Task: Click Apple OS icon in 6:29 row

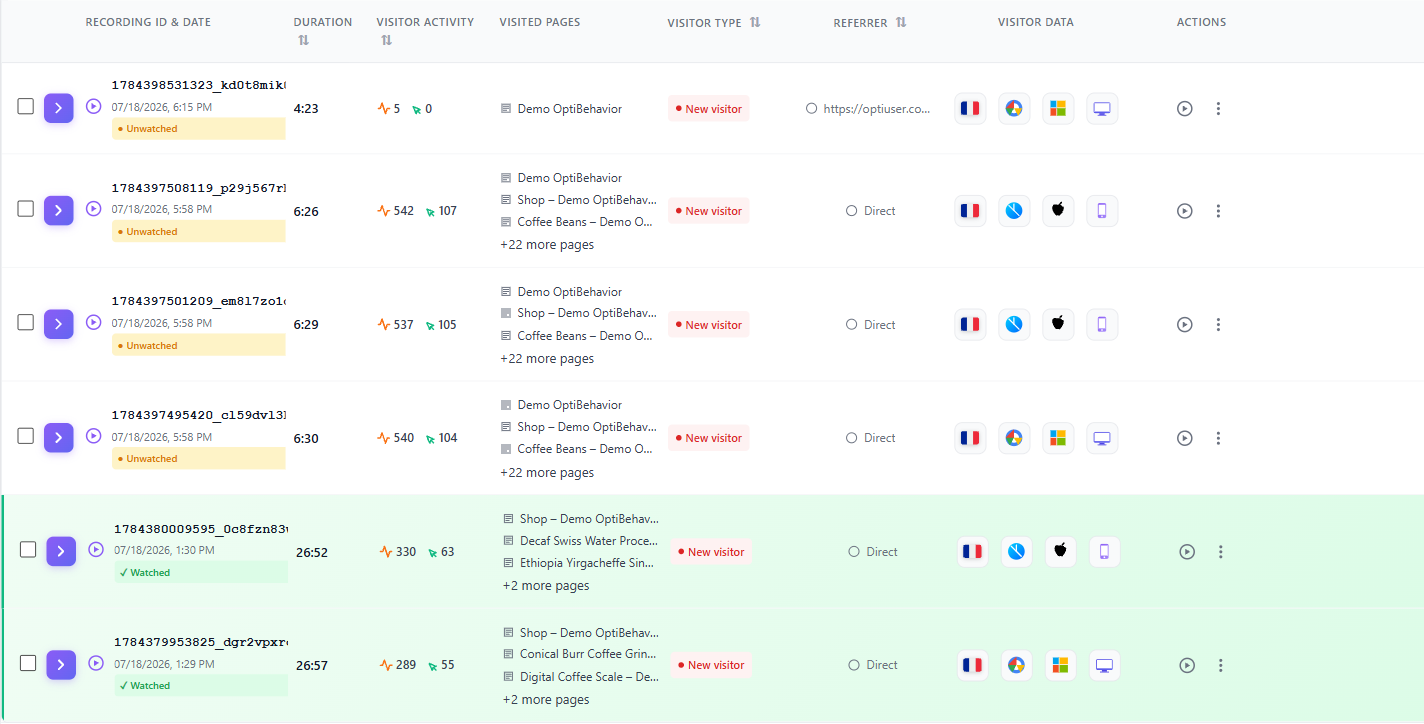Action: pyautogui.click(x=1058, y=325)
